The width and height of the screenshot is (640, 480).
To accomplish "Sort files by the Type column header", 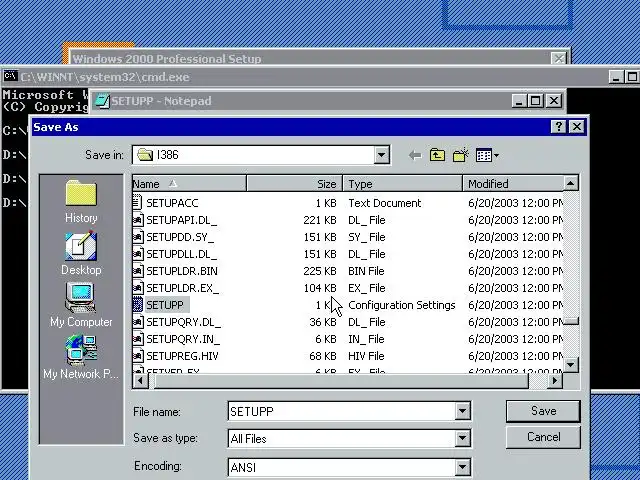I will (x=402, y=184).
